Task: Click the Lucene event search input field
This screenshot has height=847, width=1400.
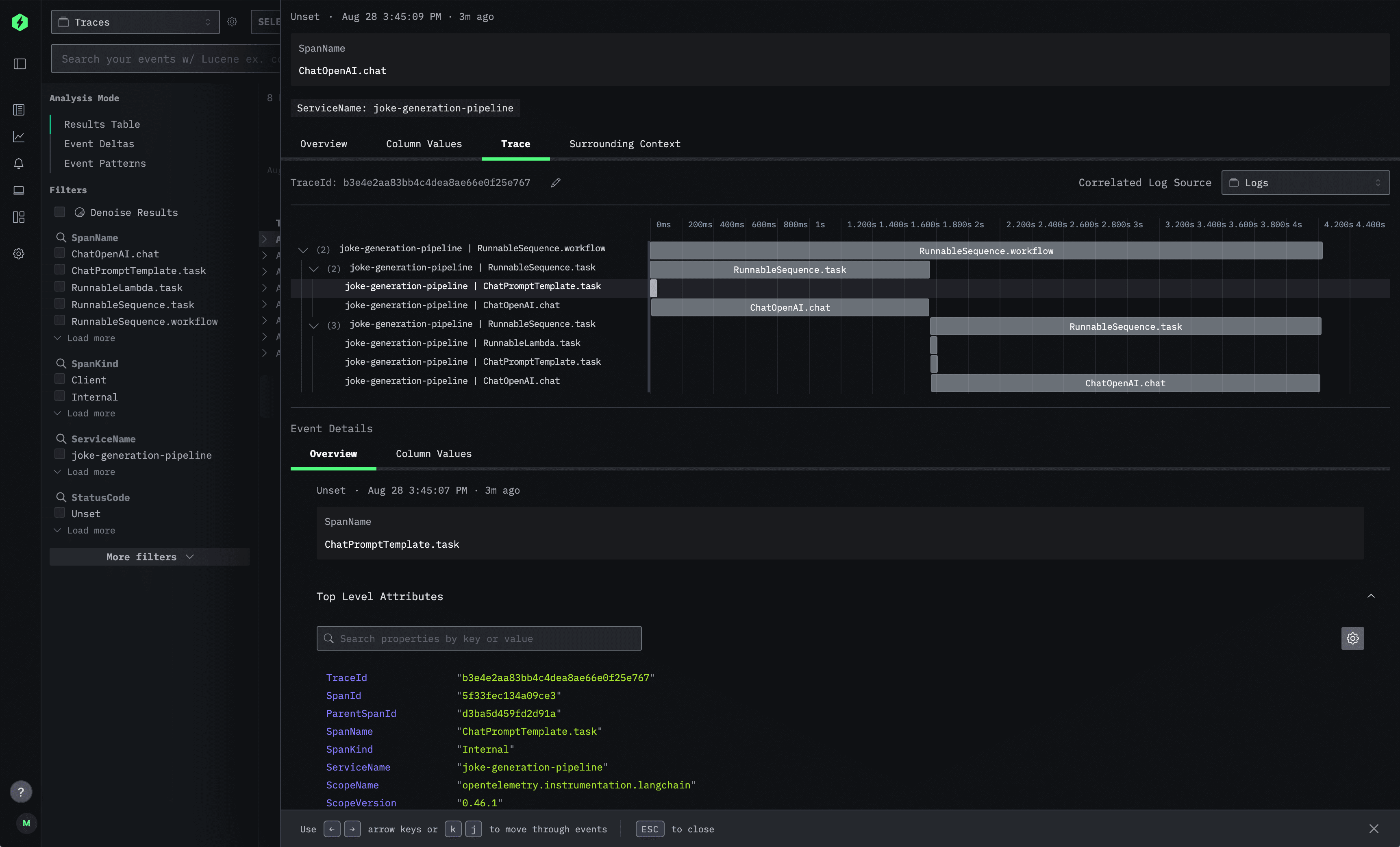Action: (x=165, y=59)
